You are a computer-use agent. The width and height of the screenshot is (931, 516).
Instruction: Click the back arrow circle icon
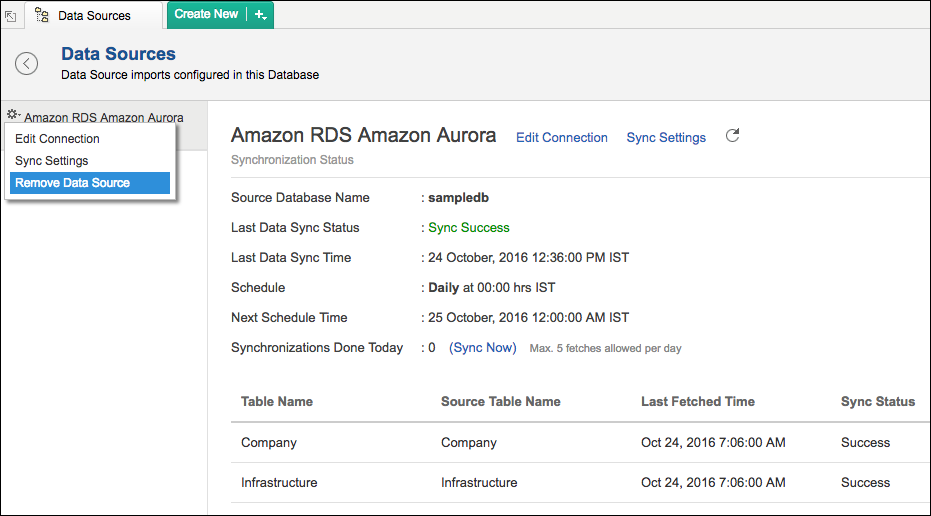[x=27, y=63]
